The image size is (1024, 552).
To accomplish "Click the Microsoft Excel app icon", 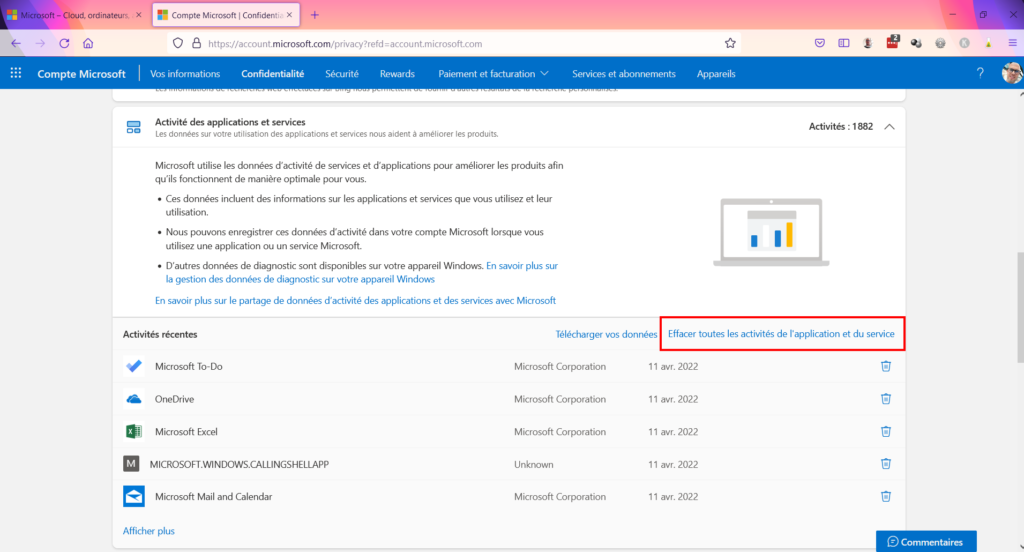I will click(134, 431).
